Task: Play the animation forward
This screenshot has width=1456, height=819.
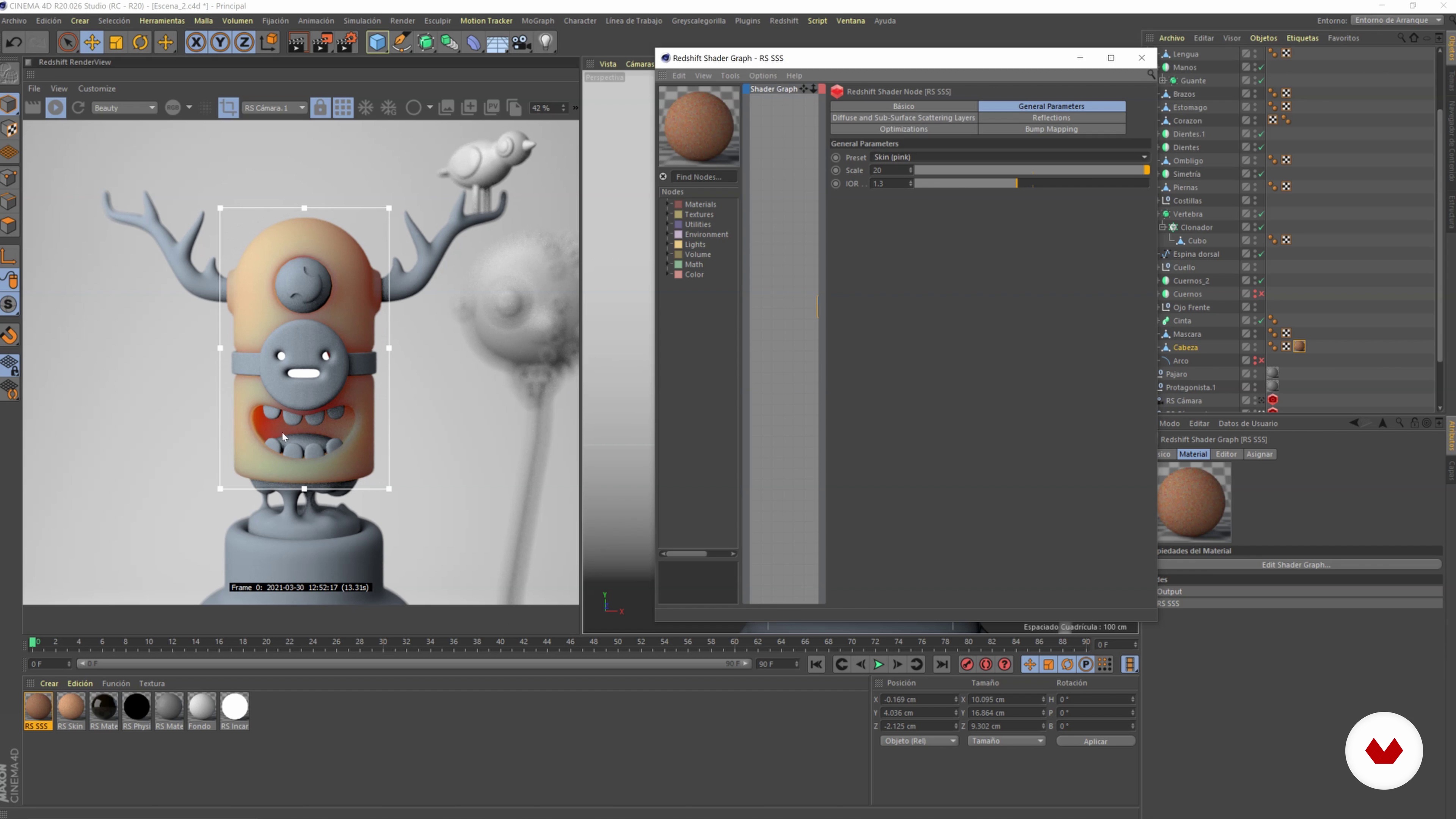Action: [x=879, y=665]
